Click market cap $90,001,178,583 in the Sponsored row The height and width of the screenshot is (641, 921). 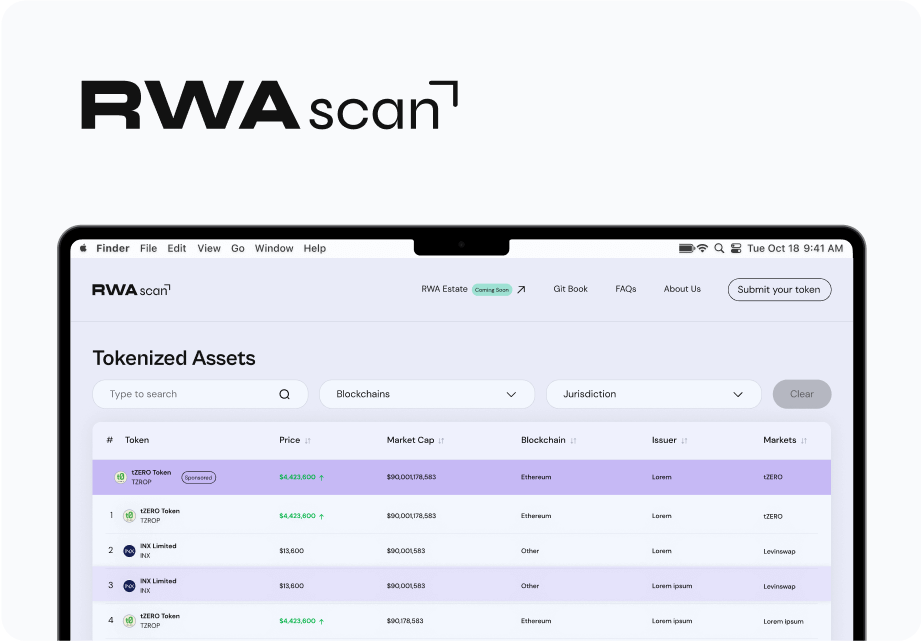click(411, 477)
